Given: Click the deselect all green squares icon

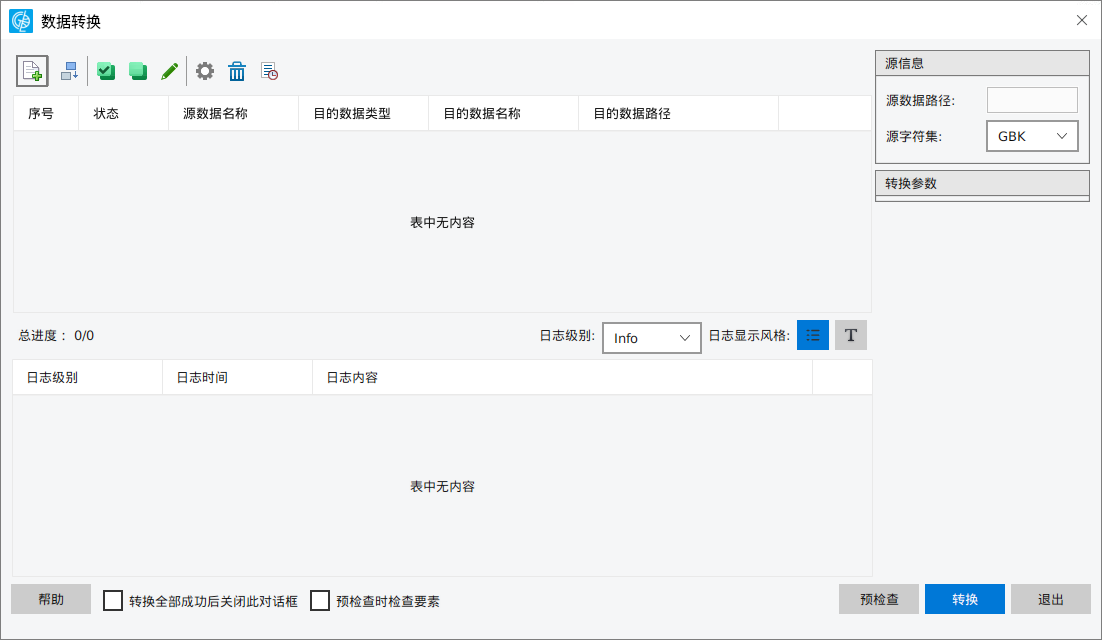Looking at the screenshot, I should tap(138, 71).
